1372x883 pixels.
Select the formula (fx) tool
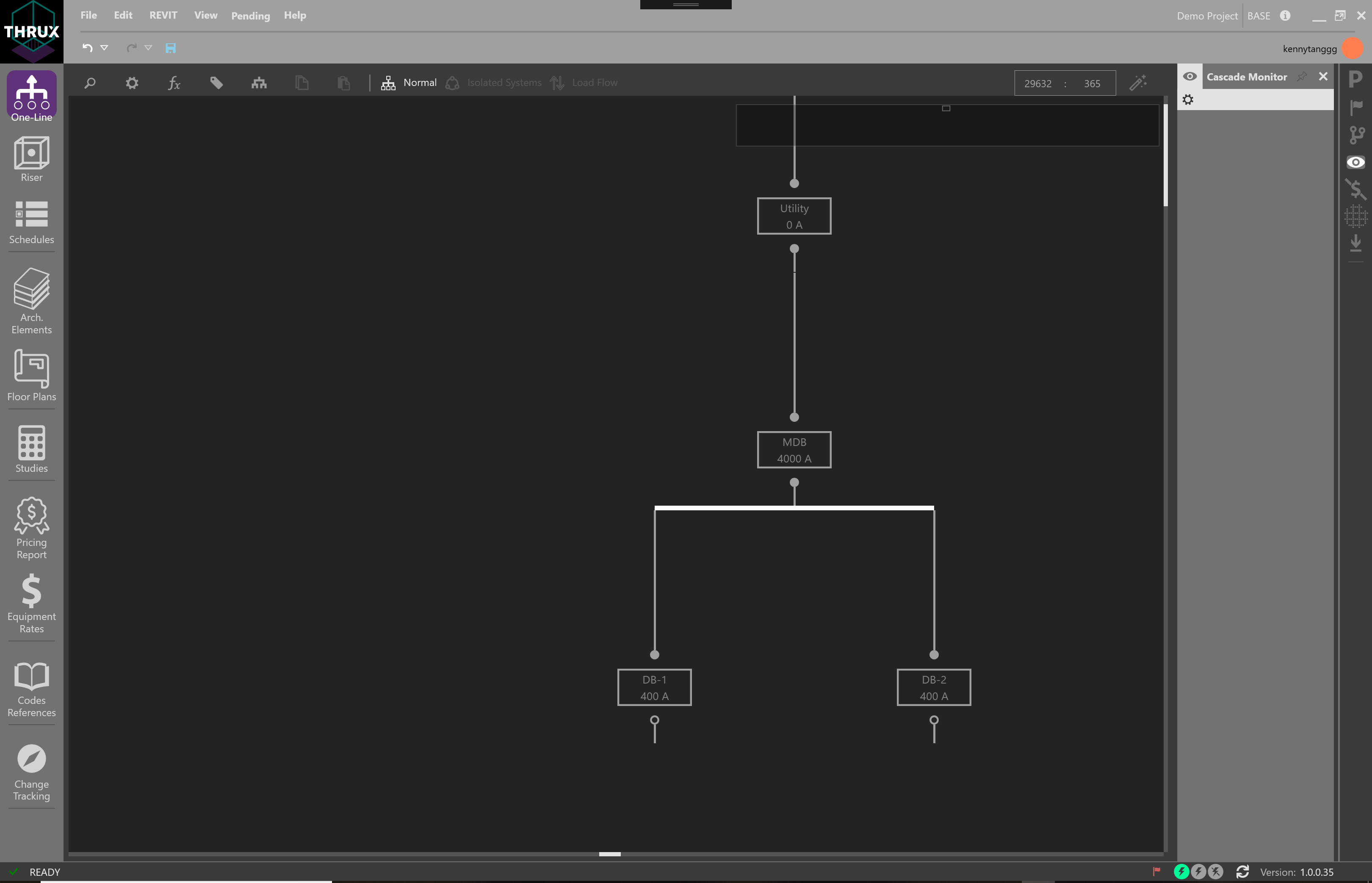(x=174, y=83)
